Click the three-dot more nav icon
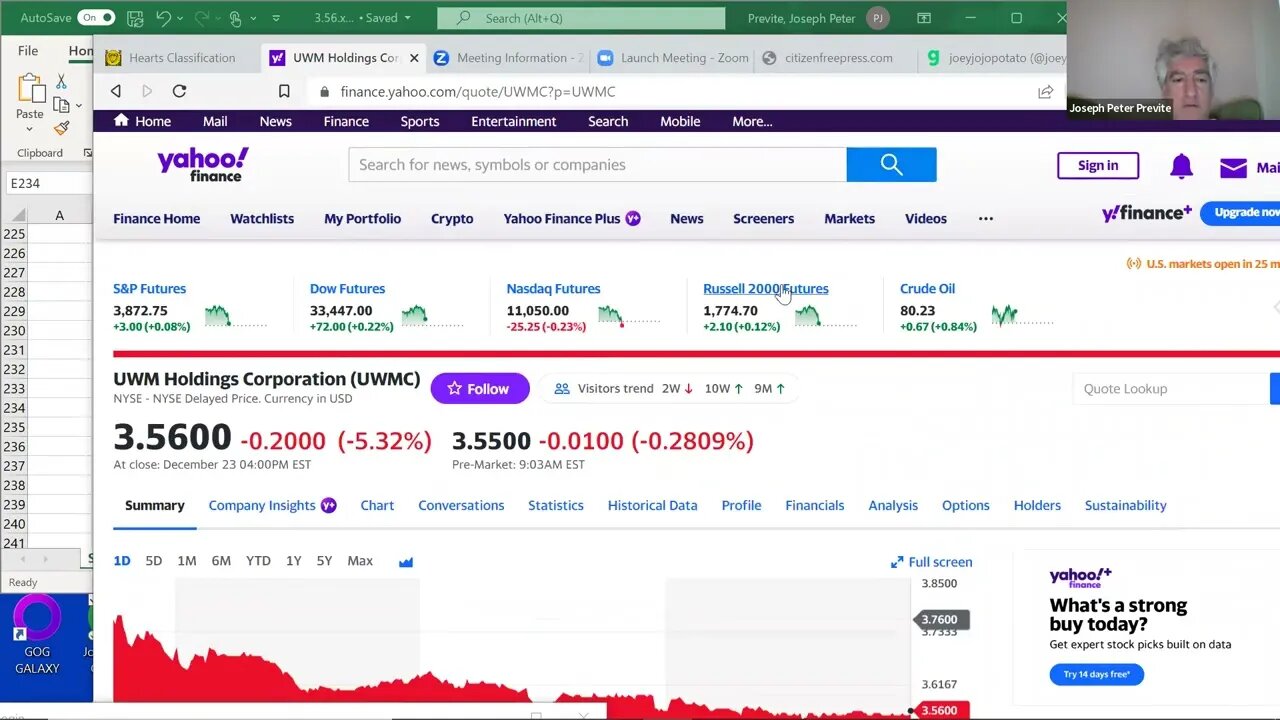The height and width of the screenshot is (720, 1280). pos(986,218)
